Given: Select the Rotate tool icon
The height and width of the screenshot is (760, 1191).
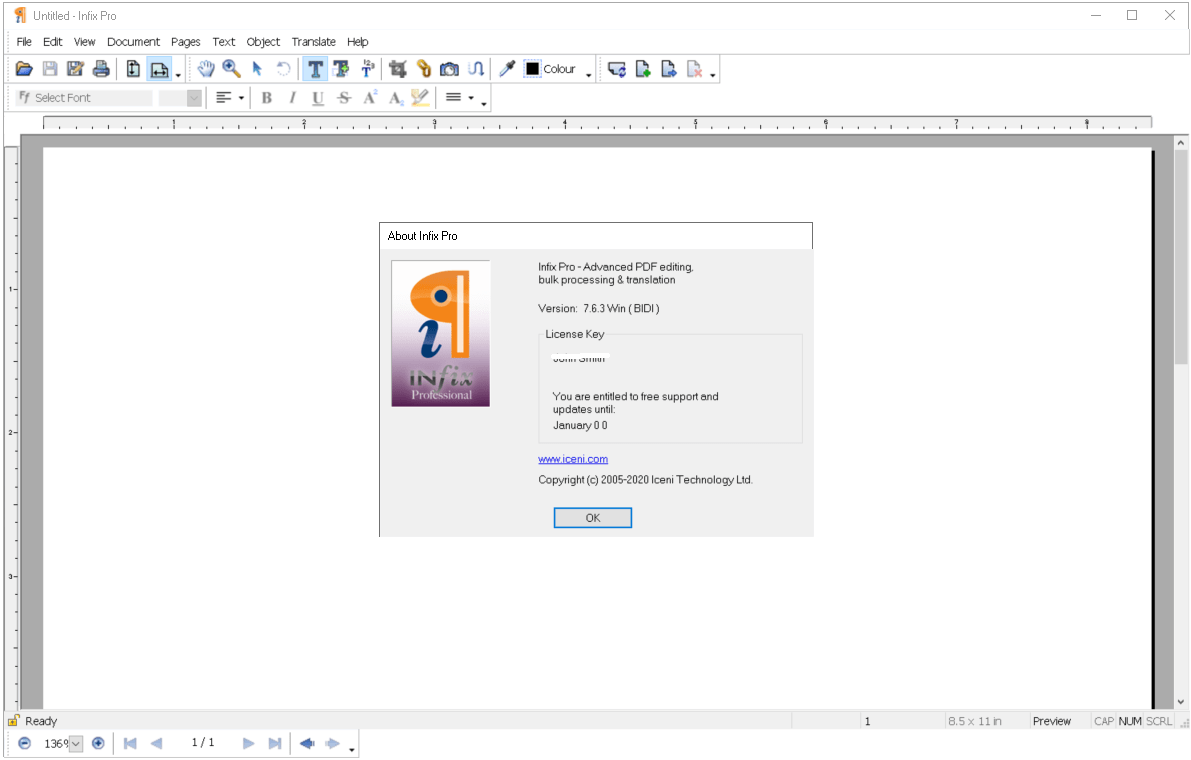Looking at the screenshot, I should [x=283, y=69].
